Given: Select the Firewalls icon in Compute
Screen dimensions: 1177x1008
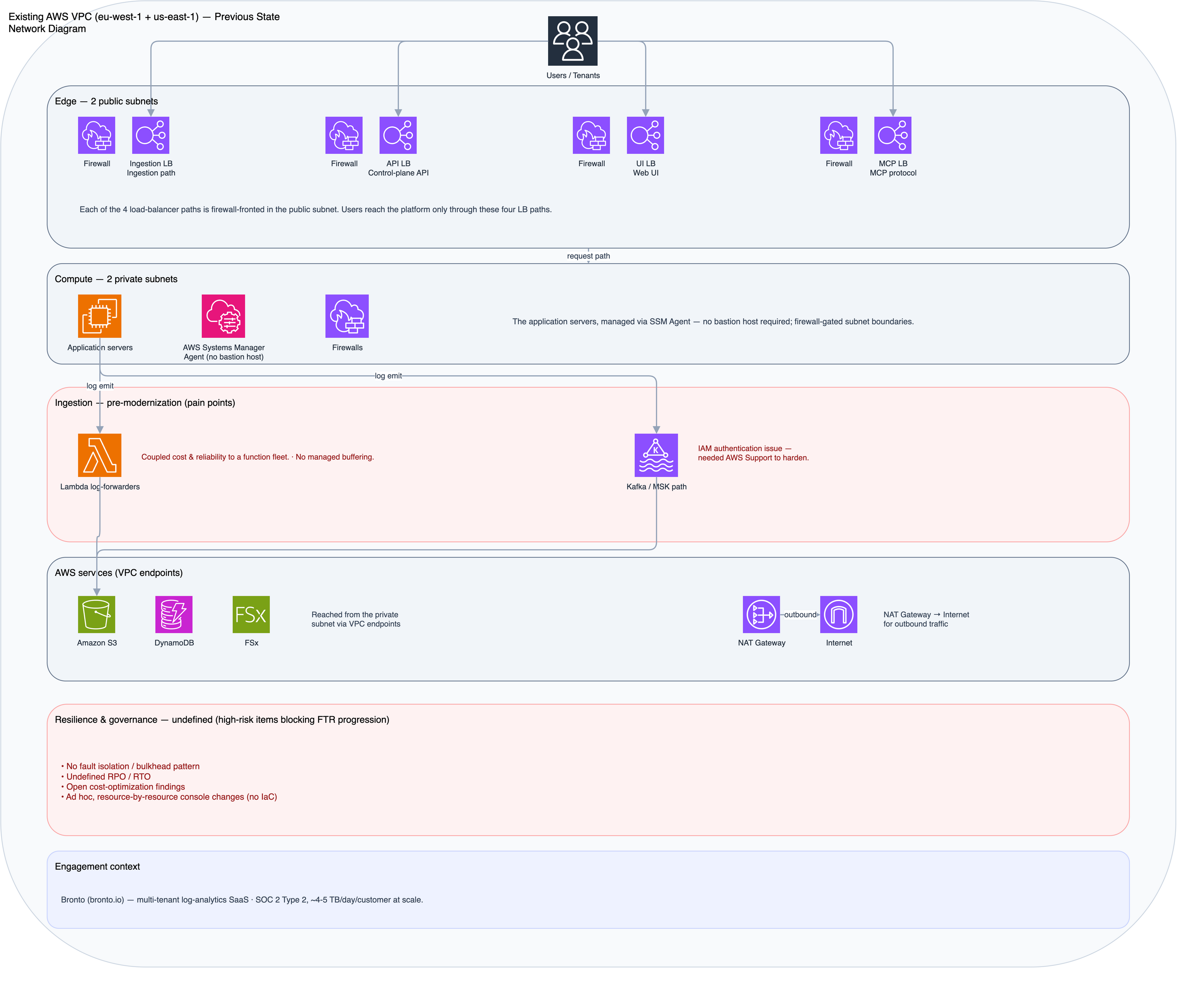Looking at the screenshot, I should click(x=347, y=316).
